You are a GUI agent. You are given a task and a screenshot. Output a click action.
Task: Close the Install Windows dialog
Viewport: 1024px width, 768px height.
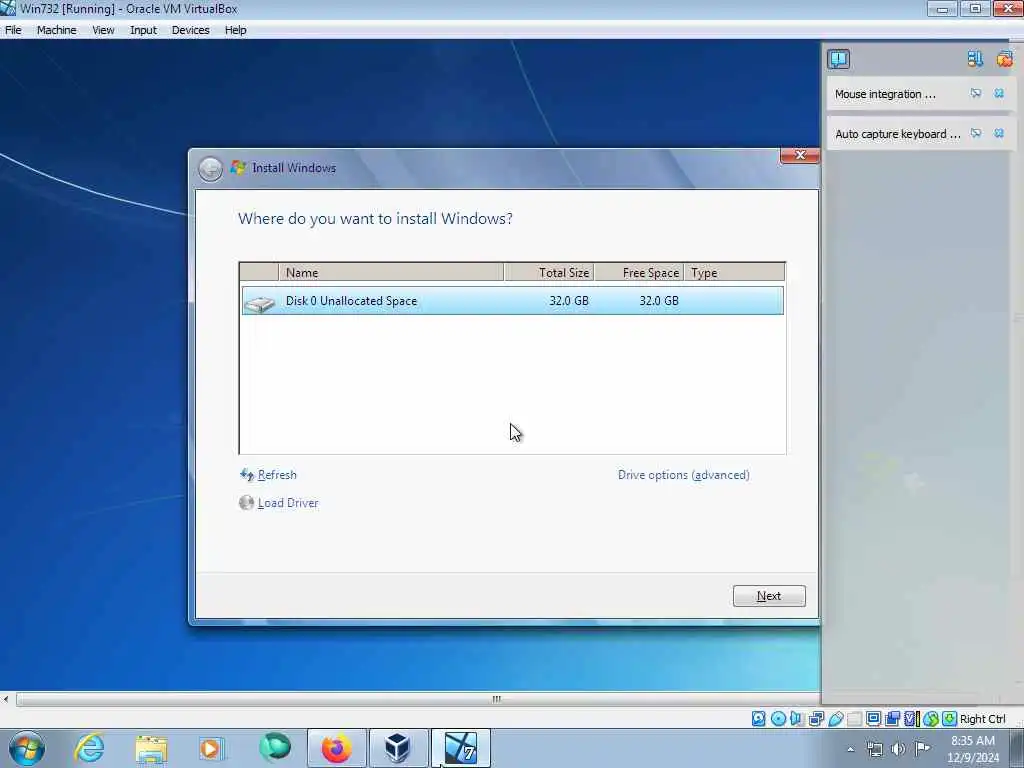800,155
